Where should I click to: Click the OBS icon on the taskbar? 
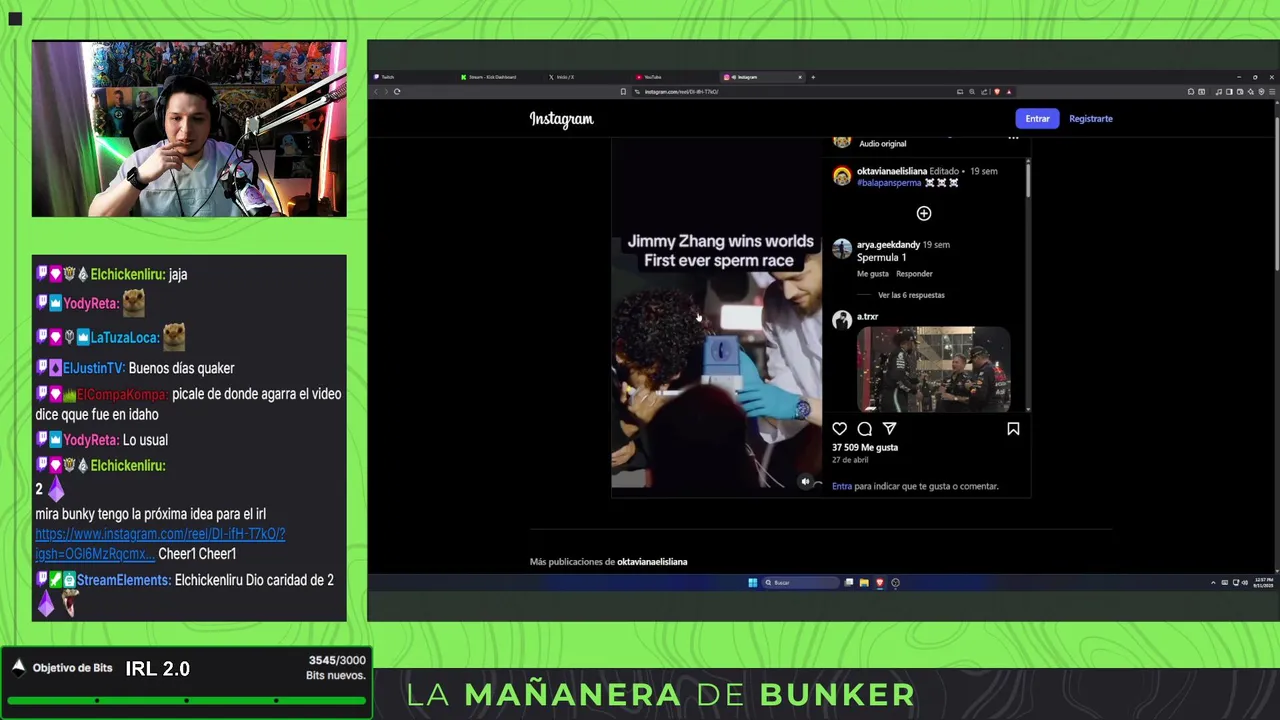895,583
